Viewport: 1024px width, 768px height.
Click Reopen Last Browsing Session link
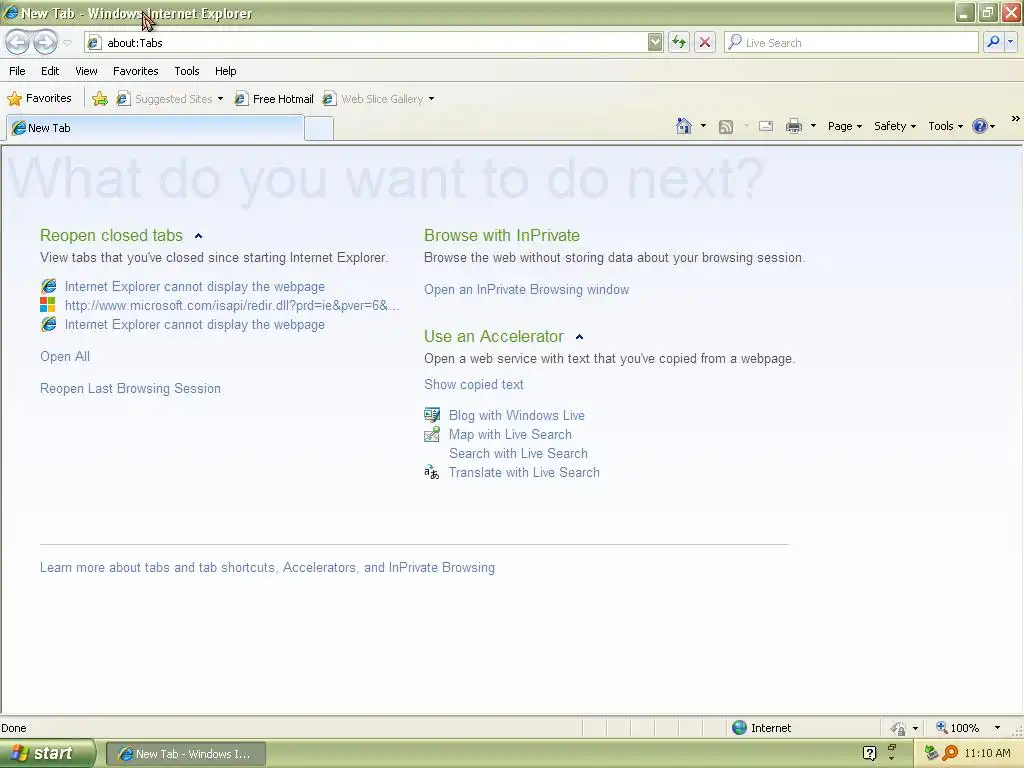130,389
